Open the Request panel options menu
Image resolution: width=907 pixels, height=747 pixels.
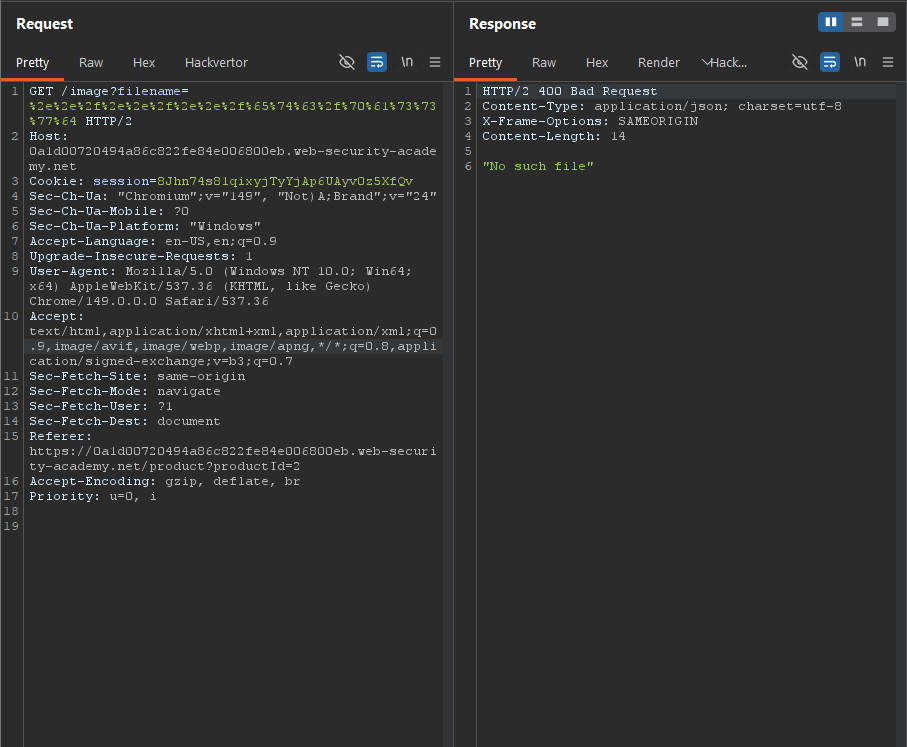[x=435, y=62]
